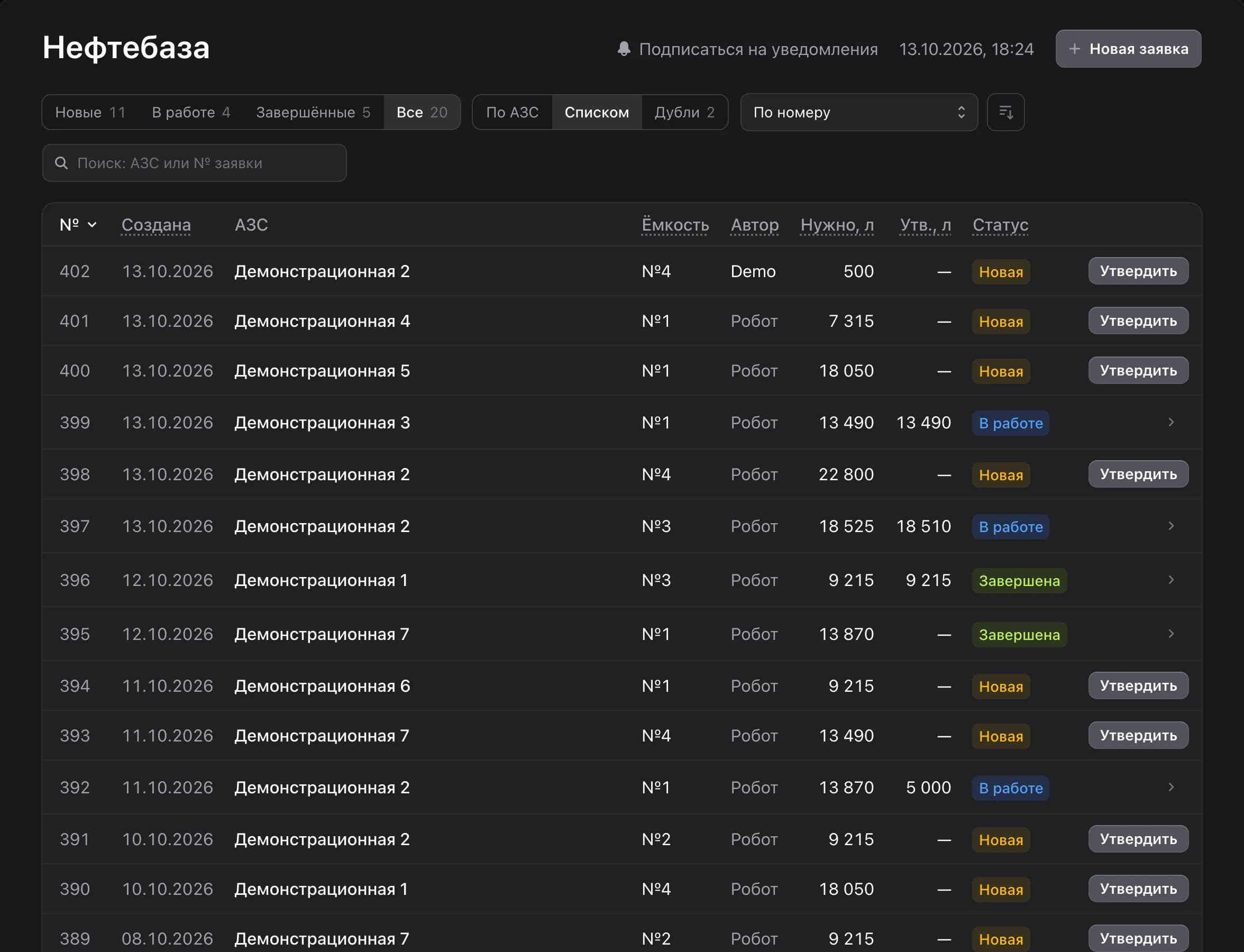Subscribe via Подписаться на уведомления link
The image size is (1244, 952).
[x=758, y=49]
